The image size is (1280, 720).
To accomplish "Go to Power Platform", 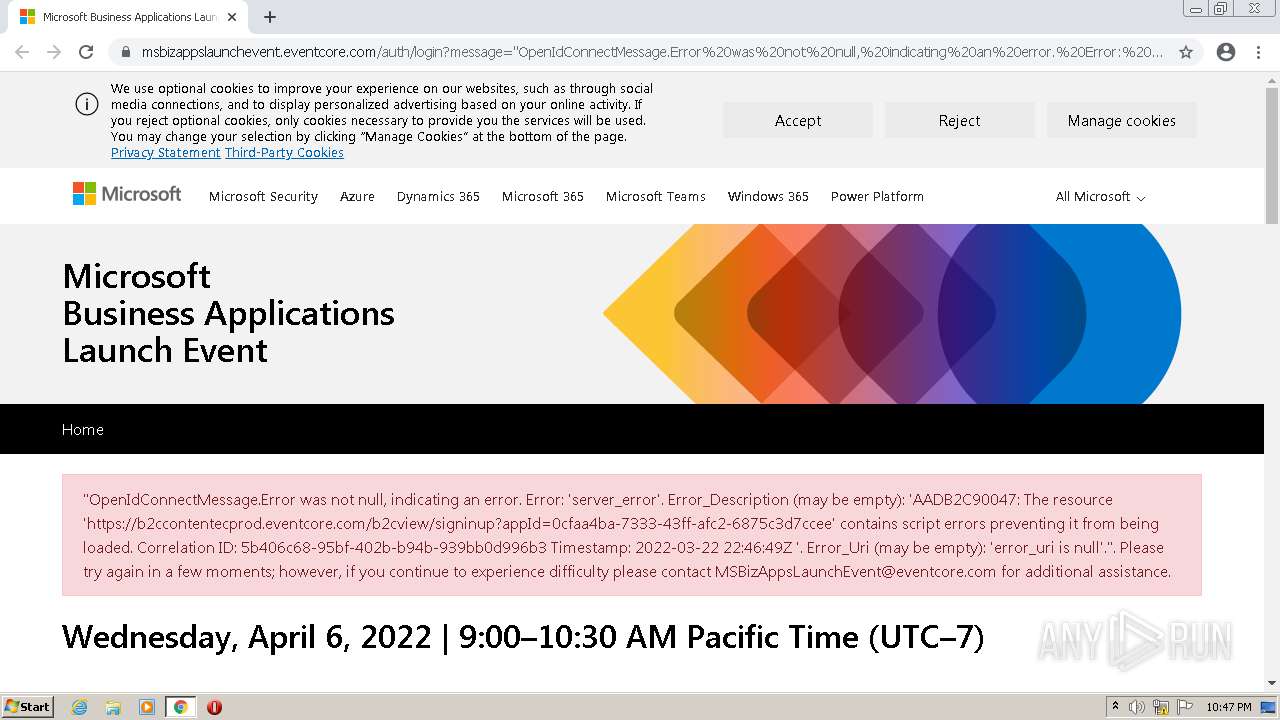I will [877, 197].
